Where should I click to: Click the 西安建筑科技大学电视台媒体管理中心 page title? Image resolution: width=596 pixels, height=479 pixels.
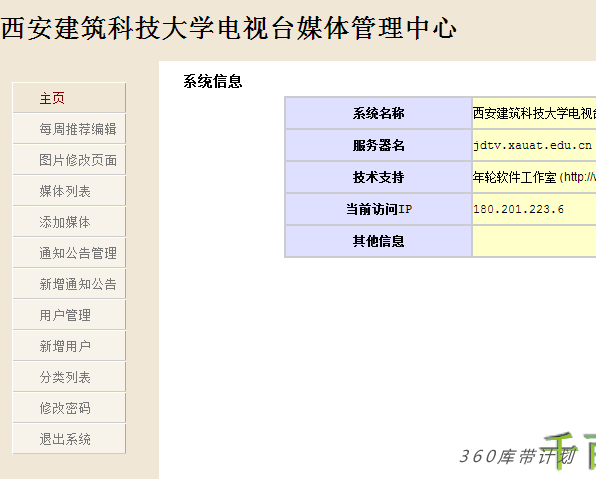tap(229, 28)
